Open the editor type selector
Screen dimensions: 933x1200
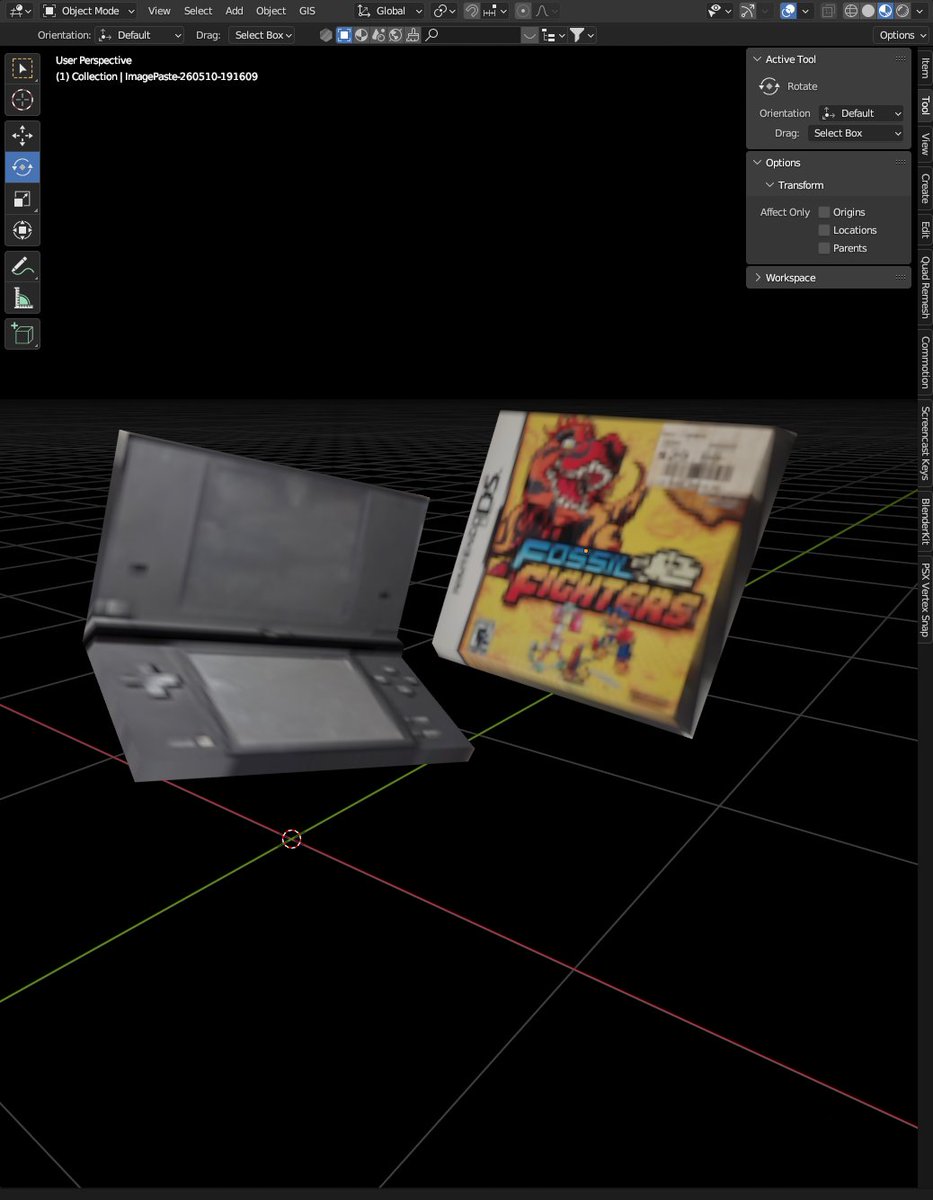click(18, 11)
